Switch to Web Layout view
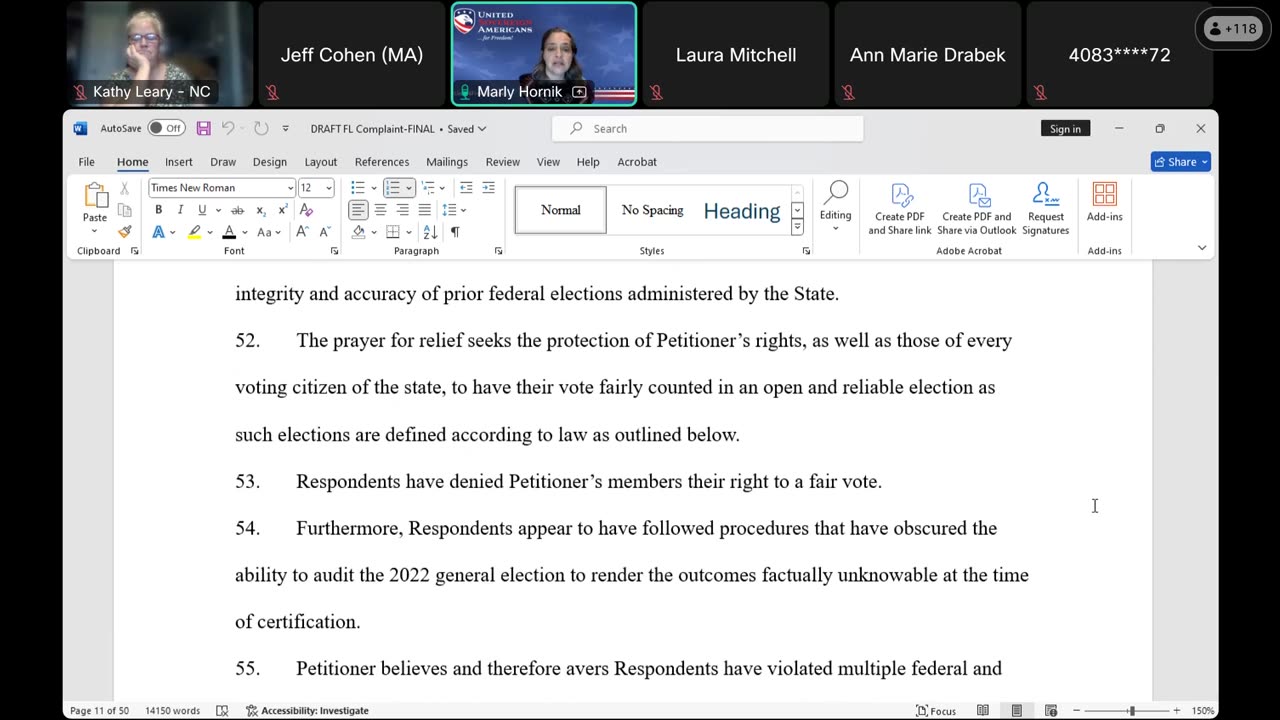Screen dimensions: 1280x720 pyautogui.click(x=1051, y=711)
